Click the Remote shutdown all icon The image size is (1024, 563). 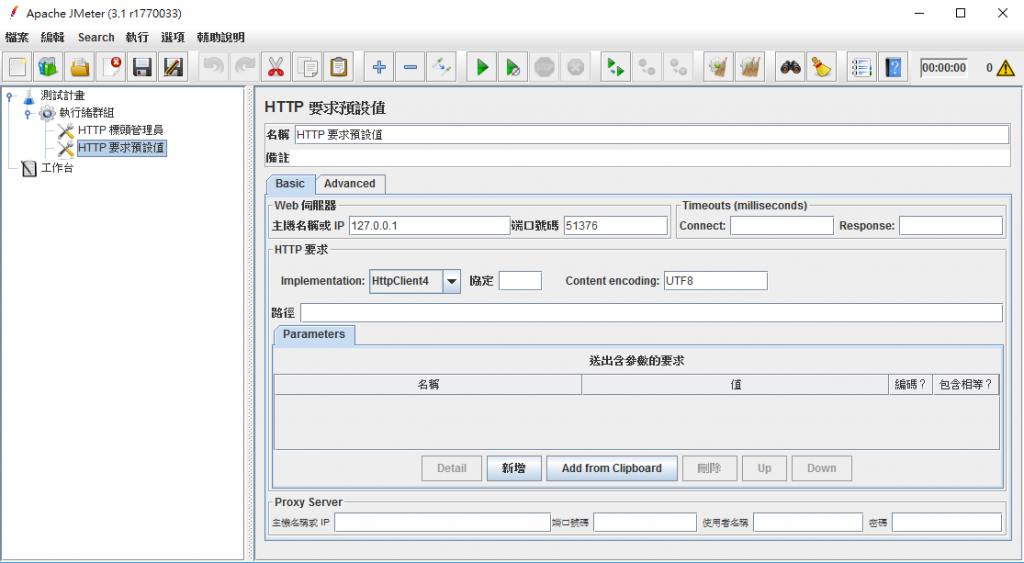tap(678, 67)
